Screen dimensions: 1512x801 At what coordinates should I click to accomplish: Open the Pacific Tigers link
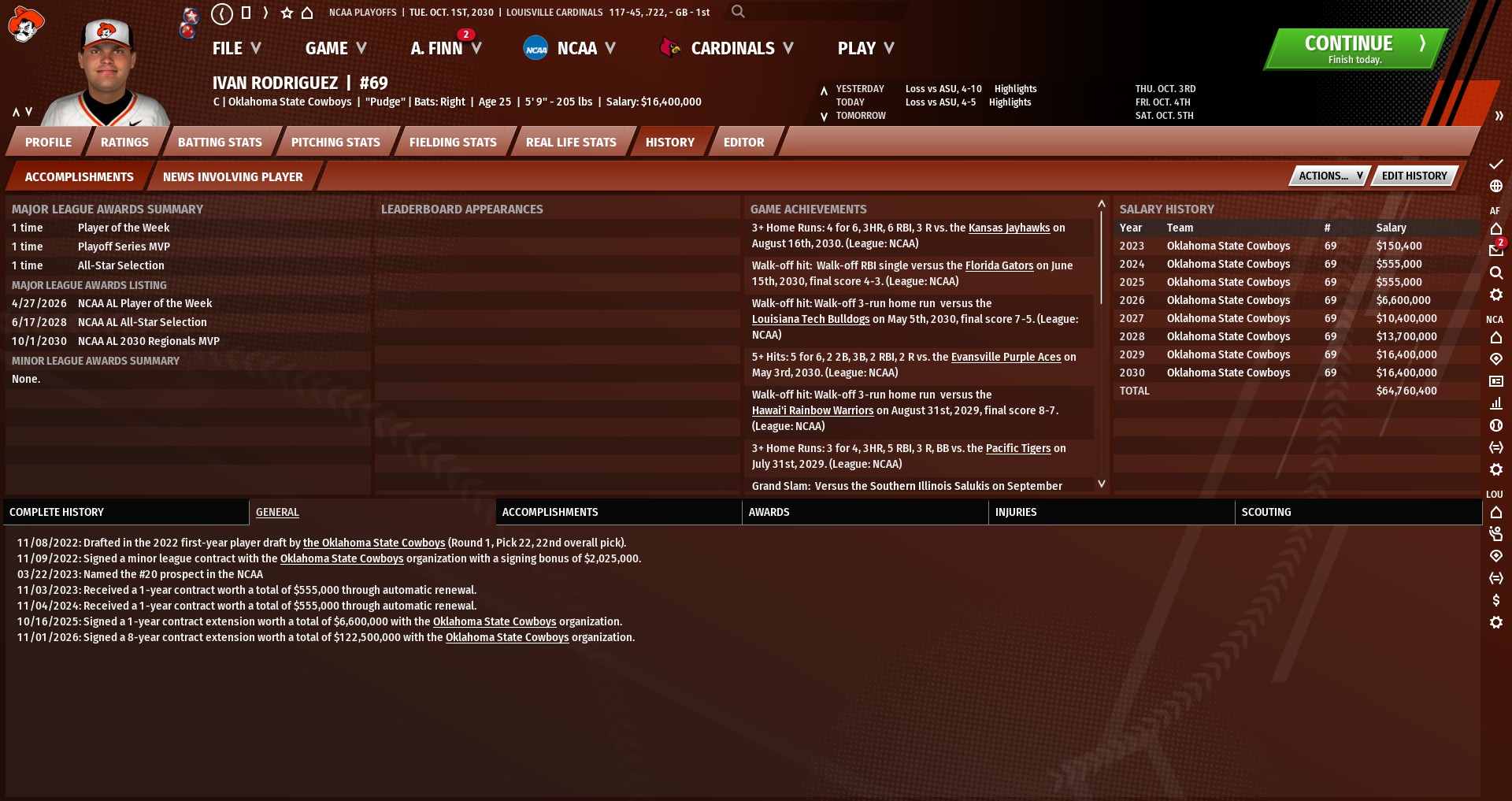[1018, 448]
